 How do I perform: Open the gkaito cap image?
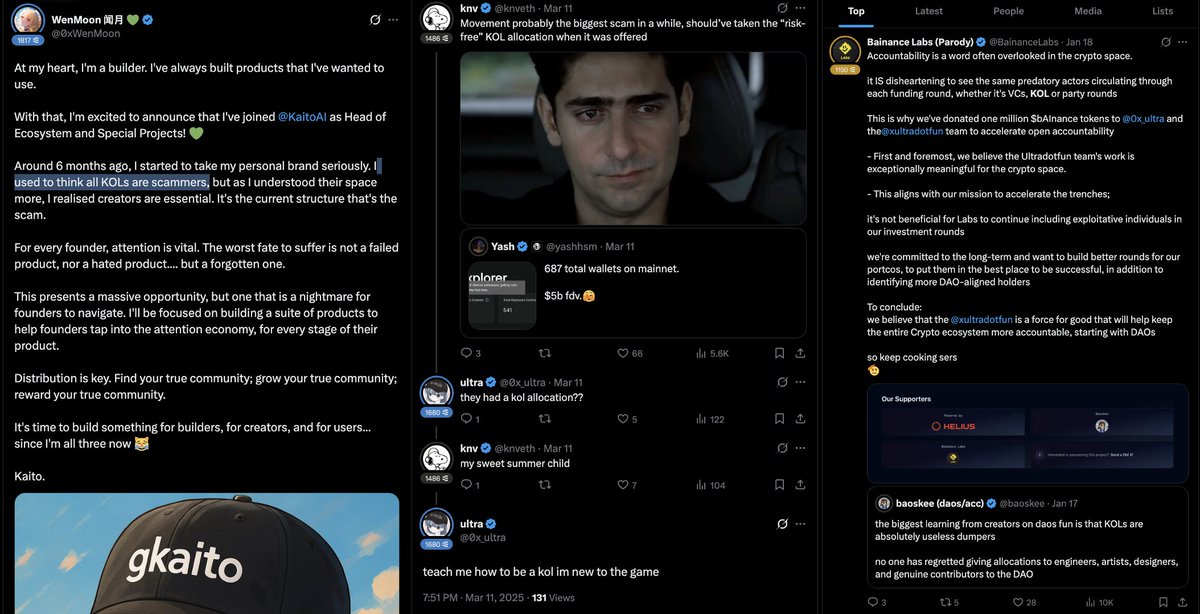coord(206,553)
